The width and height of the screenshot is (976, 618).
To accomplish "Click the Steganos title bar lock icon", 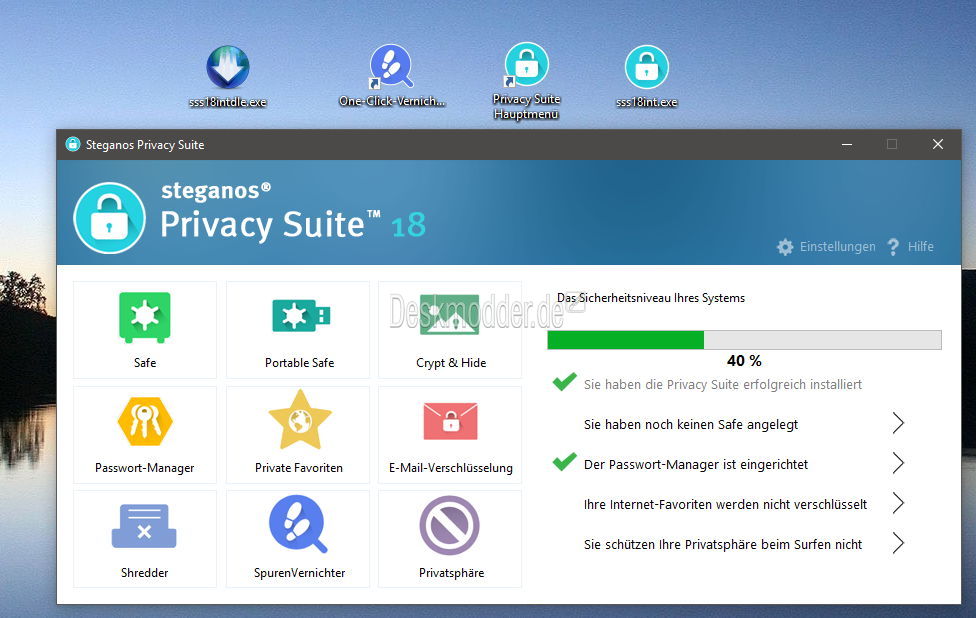I will [73, 144].
